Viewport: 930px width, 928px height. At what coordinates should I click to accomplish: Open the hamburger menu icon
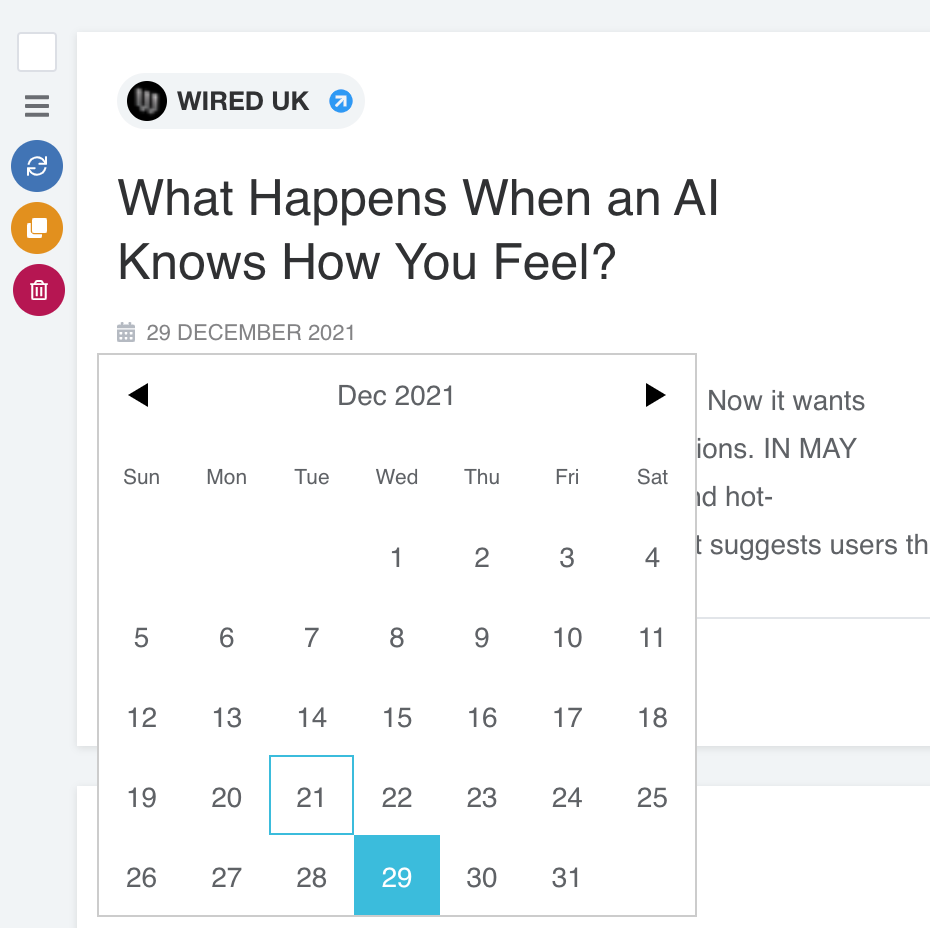point(37,105)
